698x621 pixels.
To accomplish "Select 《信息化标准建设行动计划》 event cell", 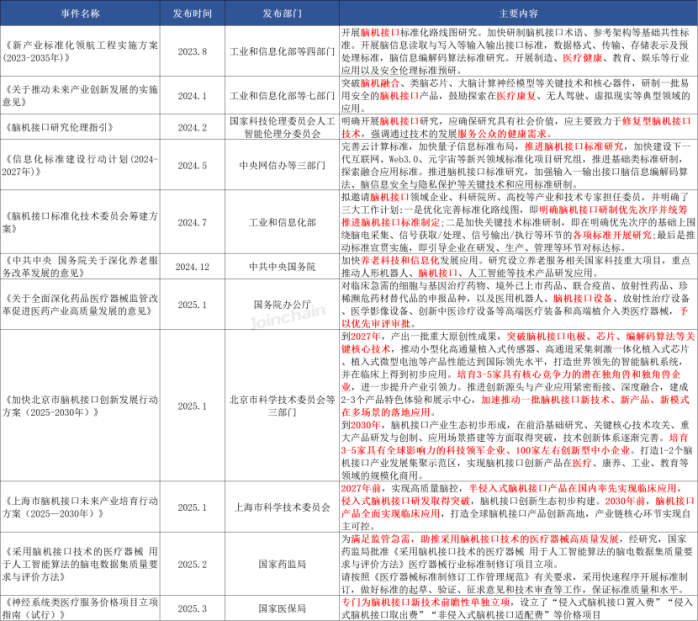I will click(x=80, y=165).
